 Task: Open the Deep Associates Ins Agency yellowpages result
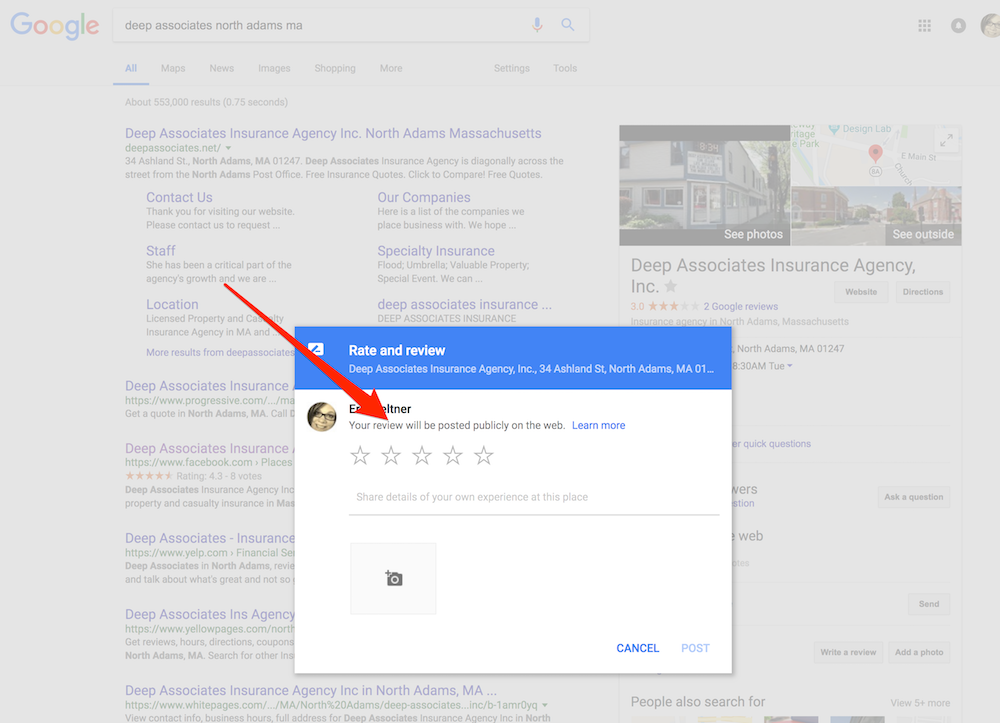click(x=210, y=614)
